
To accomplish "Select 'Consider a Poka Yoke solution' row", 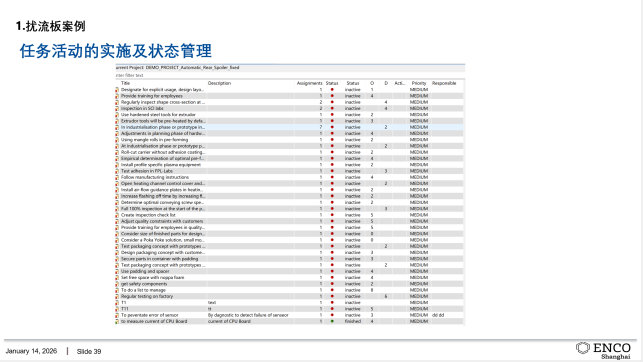I will 290,240.
